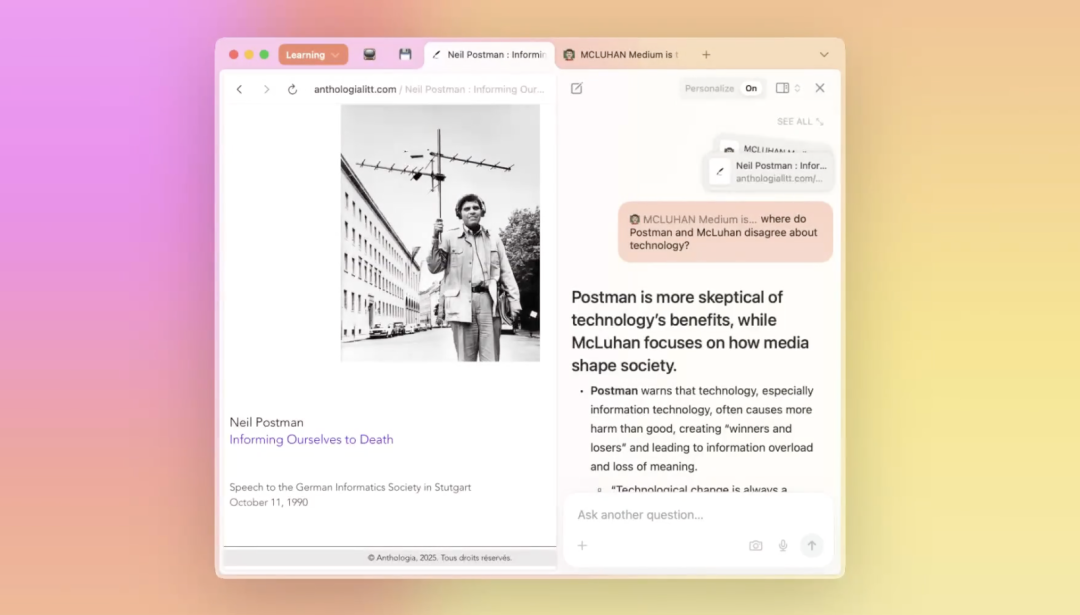Expand the tab list chevron at far right
The width and height of the screenshot is (1080, 615).
tap(824, 55)
